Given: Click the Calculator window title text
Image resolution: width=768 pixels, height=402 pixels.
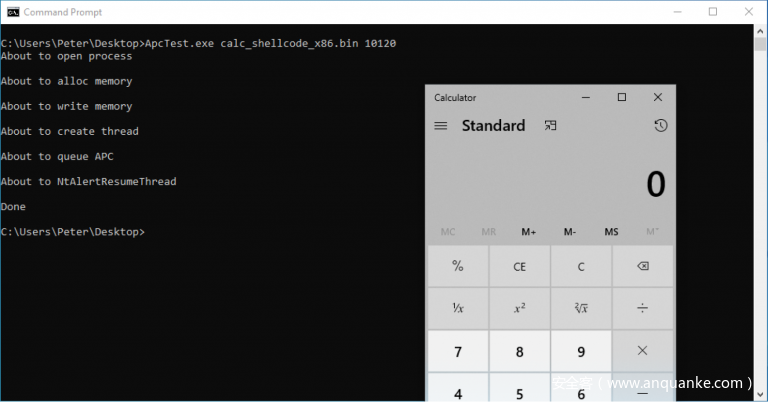Looking at the screenshot, I should pos(455,97).
